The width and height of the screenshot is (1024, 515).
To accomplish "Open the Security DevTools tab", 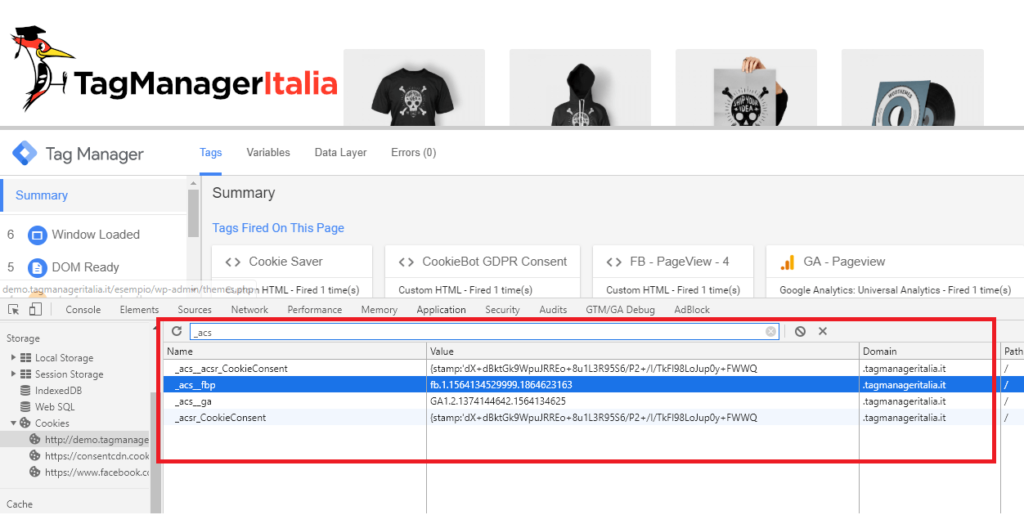I will (x=502, y=309).
